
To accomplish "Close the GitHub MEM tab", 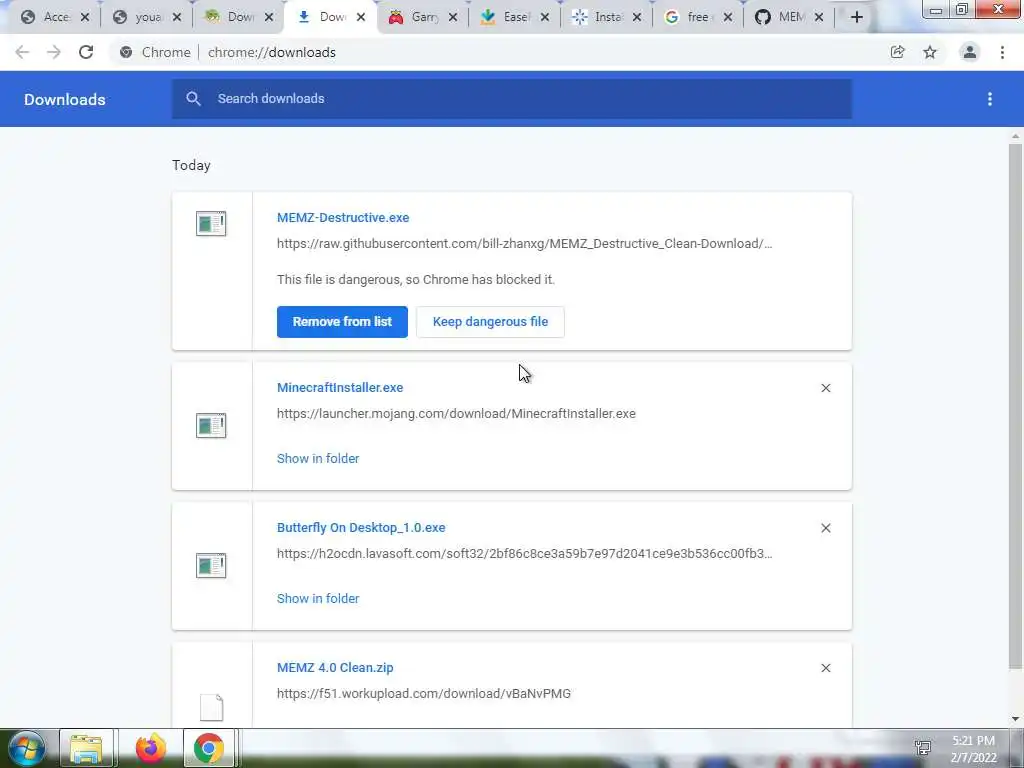I will (x=819, y=17).
